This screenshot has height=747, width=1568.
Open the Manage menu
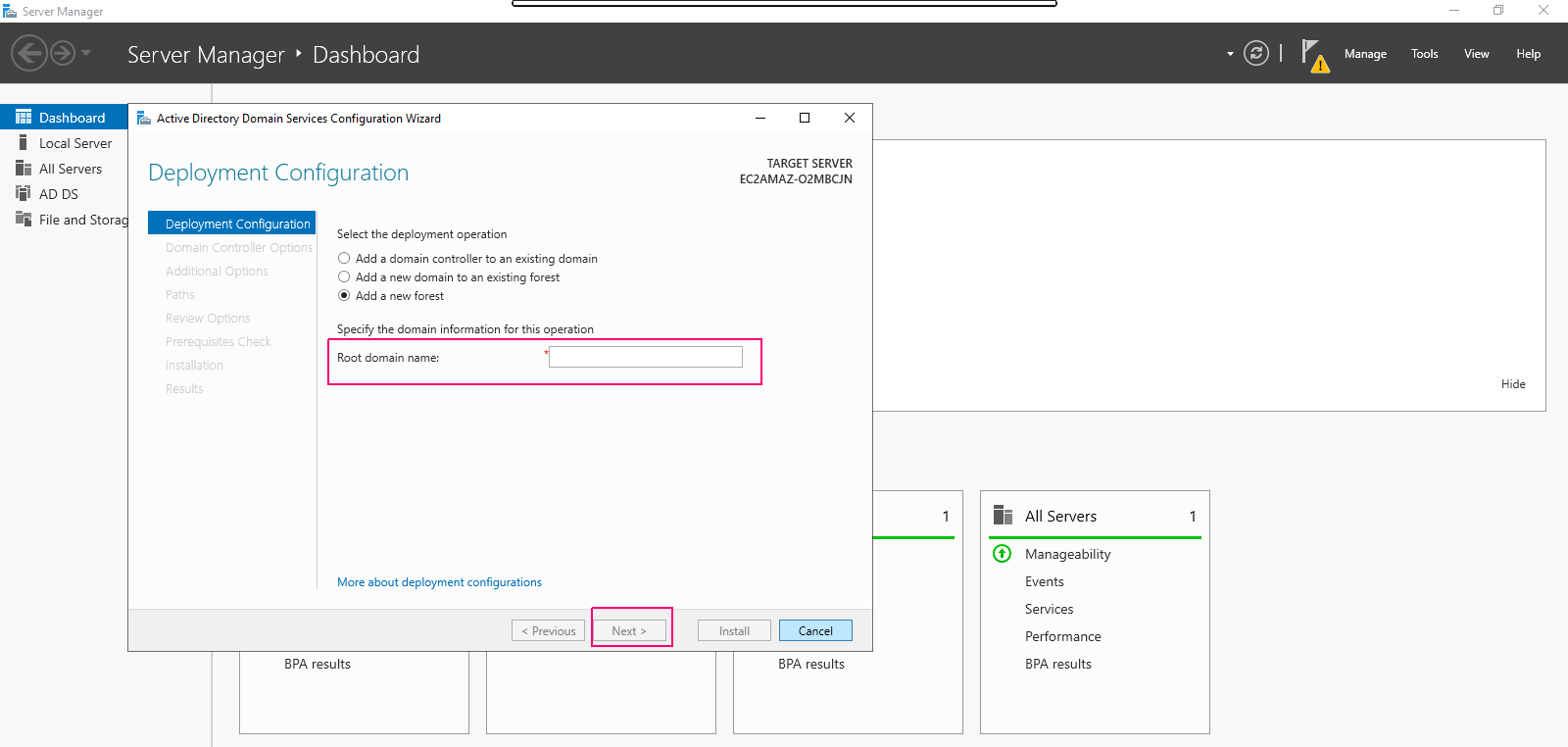1365,54
